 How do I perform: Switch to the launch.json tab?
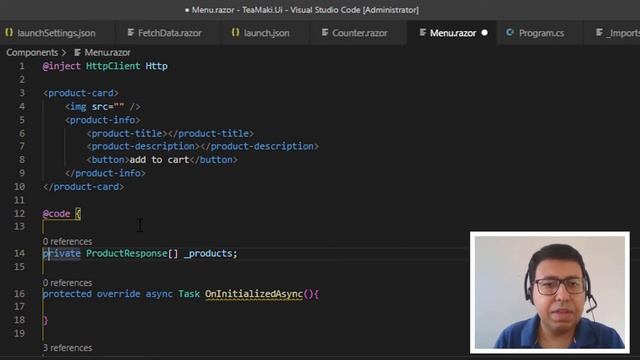point(261,33)
